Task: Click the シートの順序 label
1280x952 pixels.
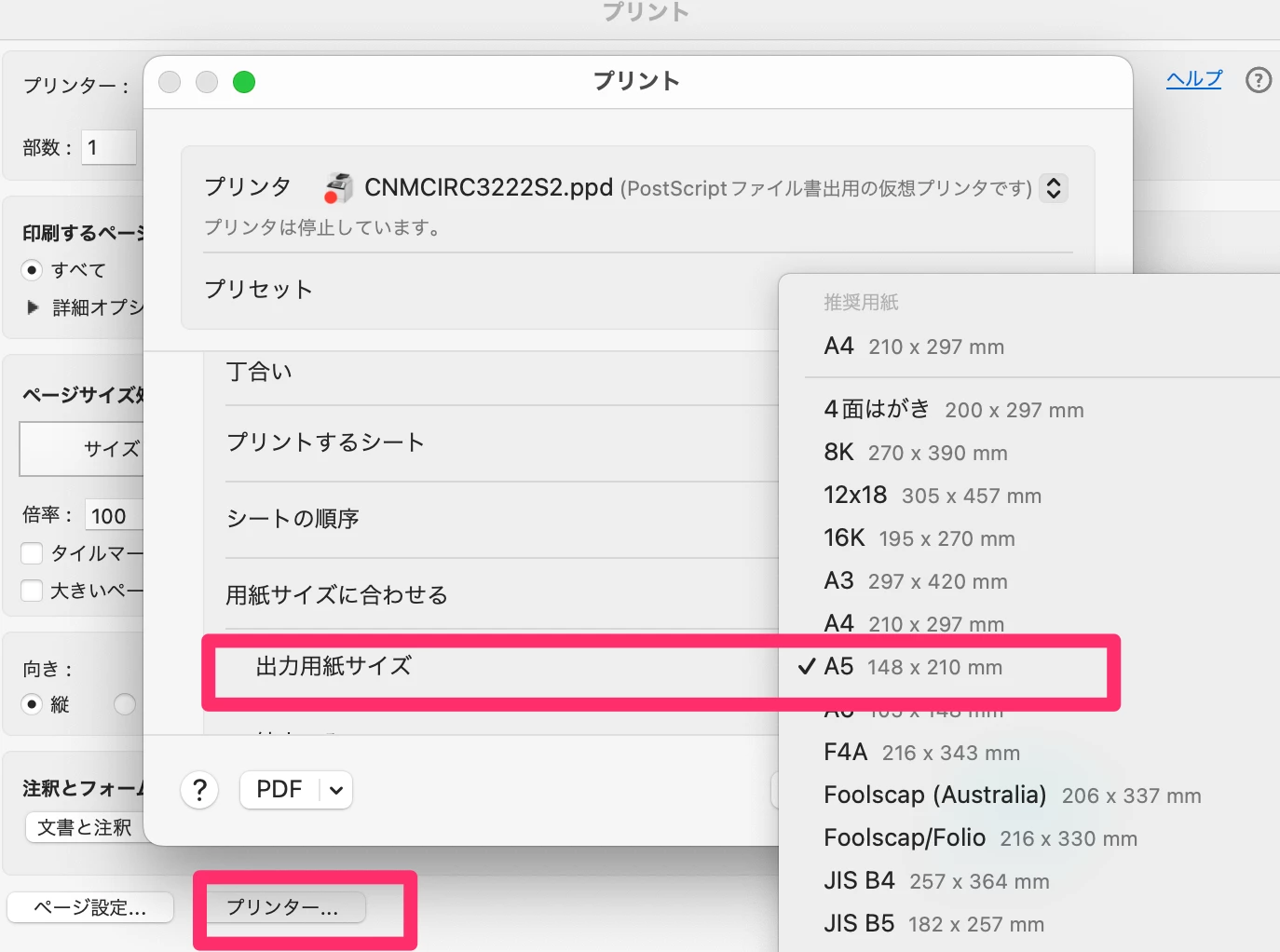Action: [x=293, y=519]
